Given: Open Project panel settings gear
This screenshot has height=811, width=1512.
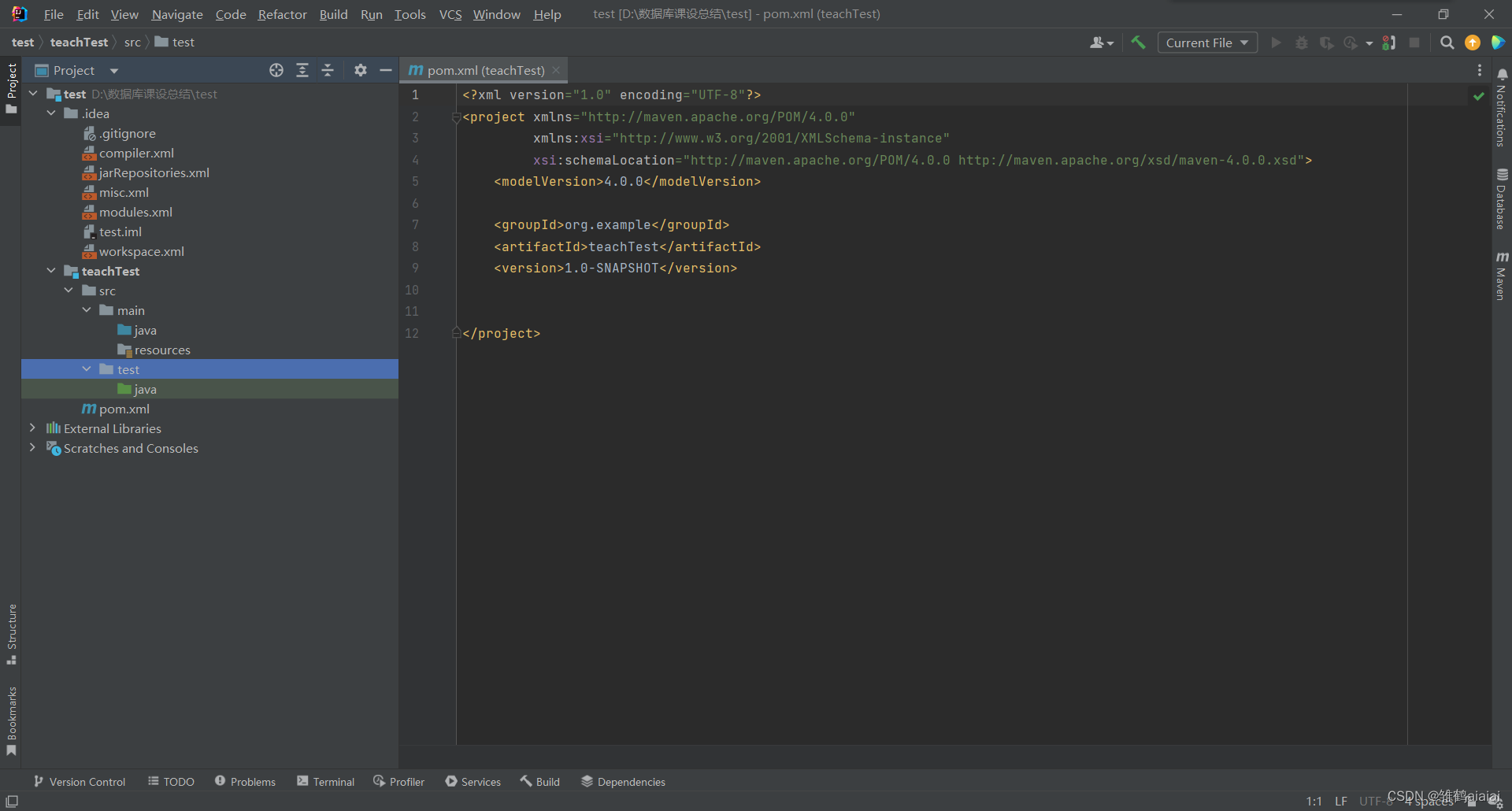Looking at the screenshot, I should 361,70.
